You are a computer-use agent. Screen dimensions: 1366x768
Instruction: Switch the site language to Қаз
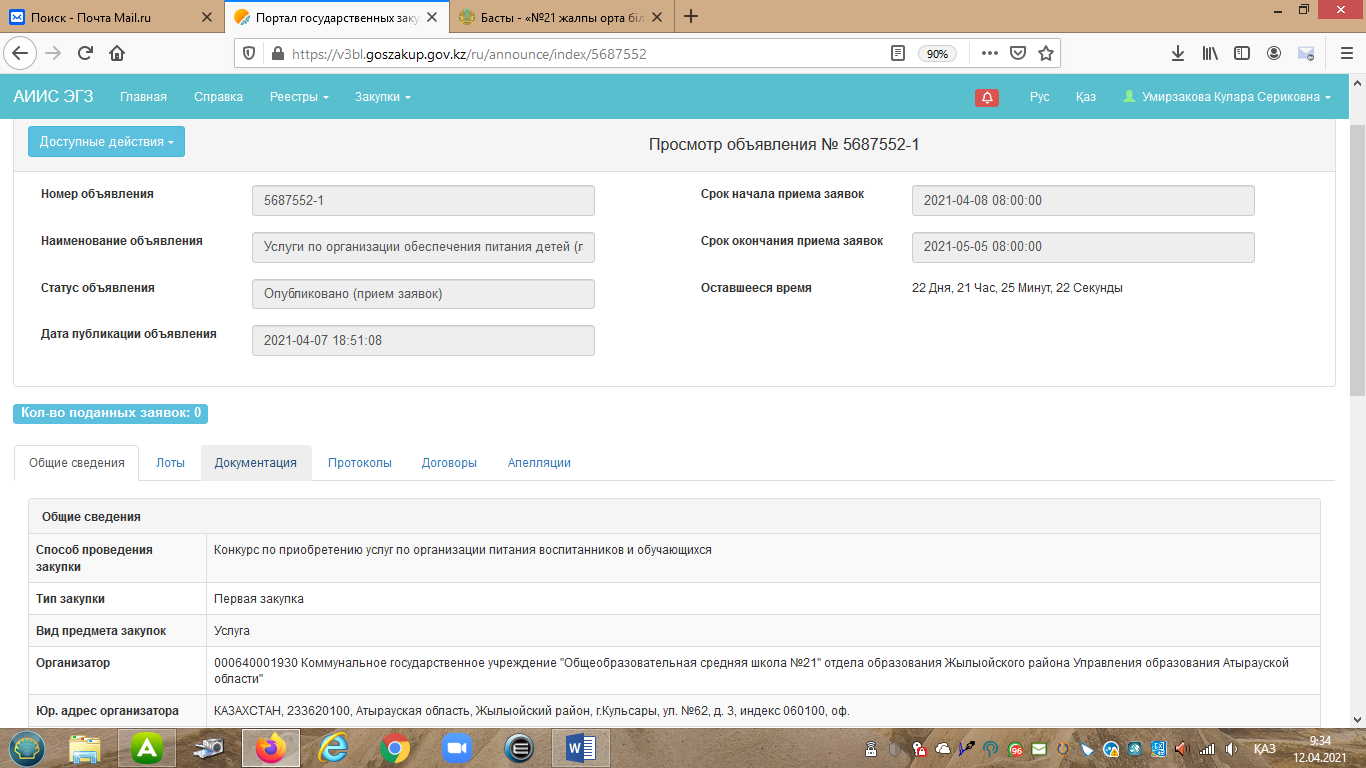tap(1085, 97)
